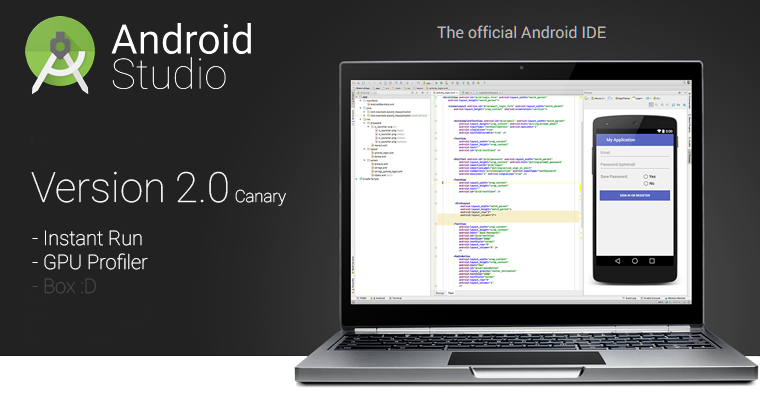Click the Help question mark toolbar icon
Screen dimensions: 760x394
pos(484,83)
